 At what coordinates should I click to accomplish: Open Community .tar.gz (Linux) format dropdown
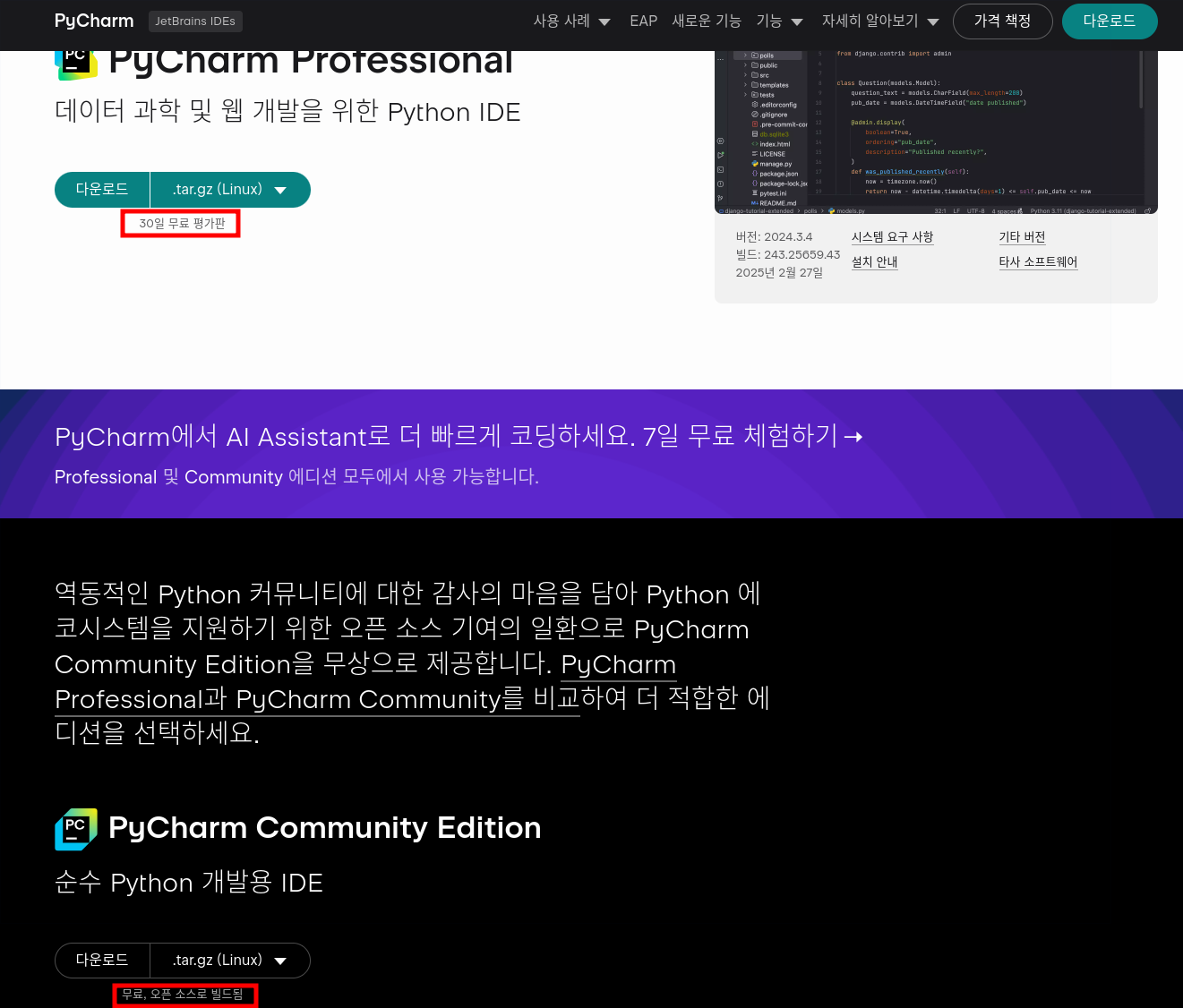[x=230, y=961]
